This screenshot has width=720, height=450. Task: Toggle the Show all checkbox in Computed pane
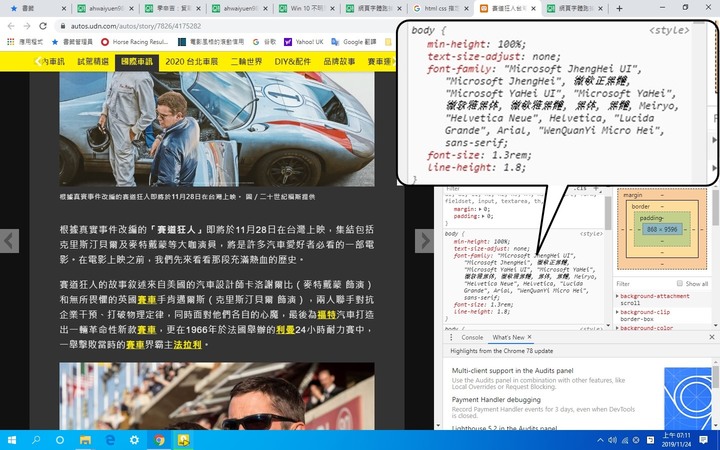coord(680,283)
